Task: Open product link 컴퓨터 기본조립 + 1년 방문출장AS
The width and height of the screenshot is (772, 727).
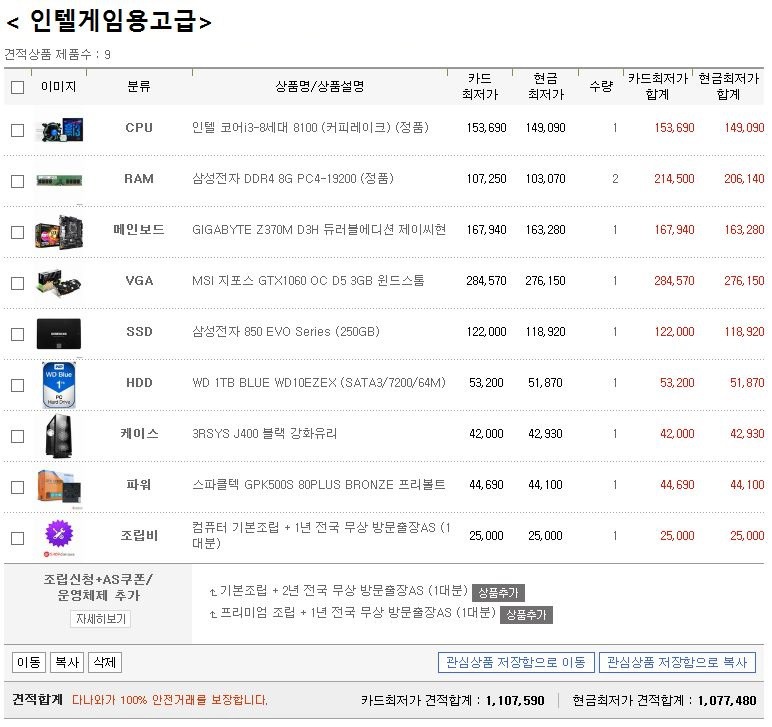Action: tap(321, 536)
